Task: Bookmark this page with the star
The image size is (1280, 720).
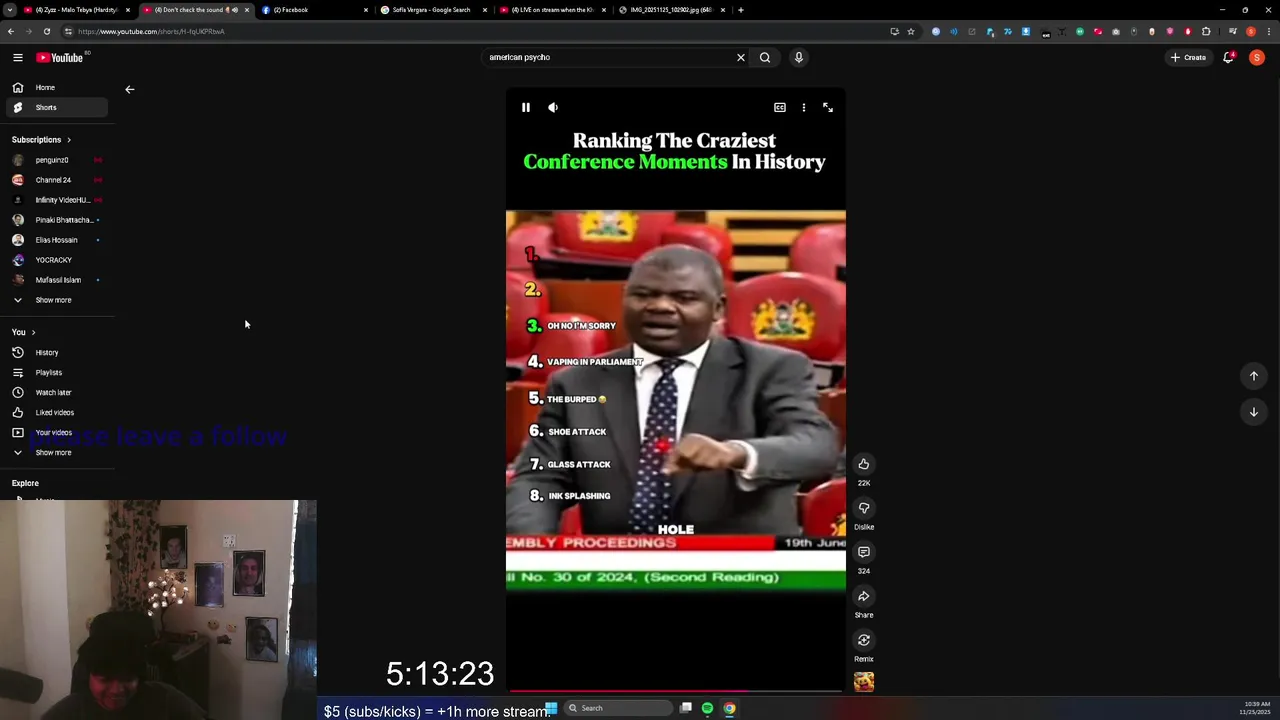Action: [x=911, y=31]
